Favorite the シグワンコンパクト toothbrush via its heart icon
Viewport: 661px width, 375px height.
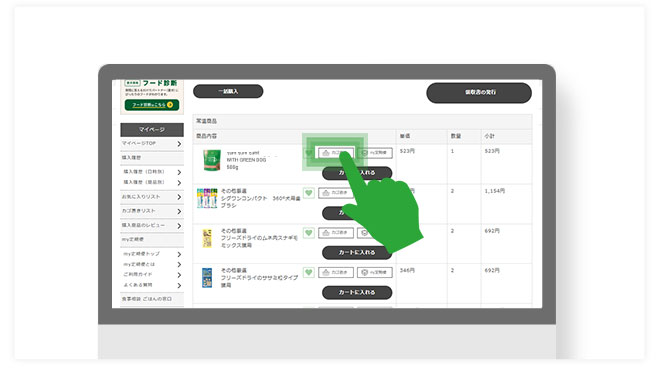click(309, 193)
